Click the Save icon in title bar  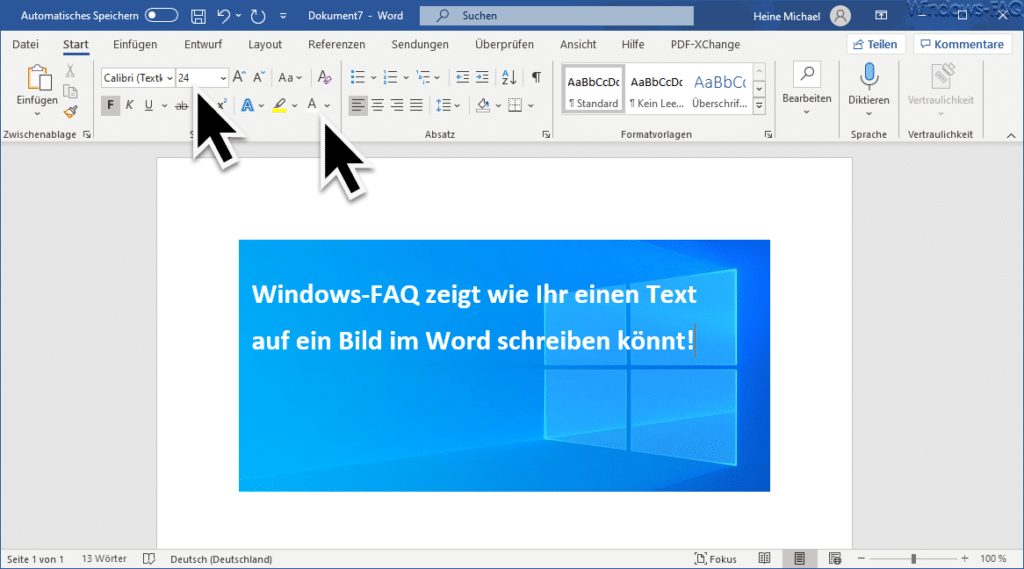click(x=199, y=16)
